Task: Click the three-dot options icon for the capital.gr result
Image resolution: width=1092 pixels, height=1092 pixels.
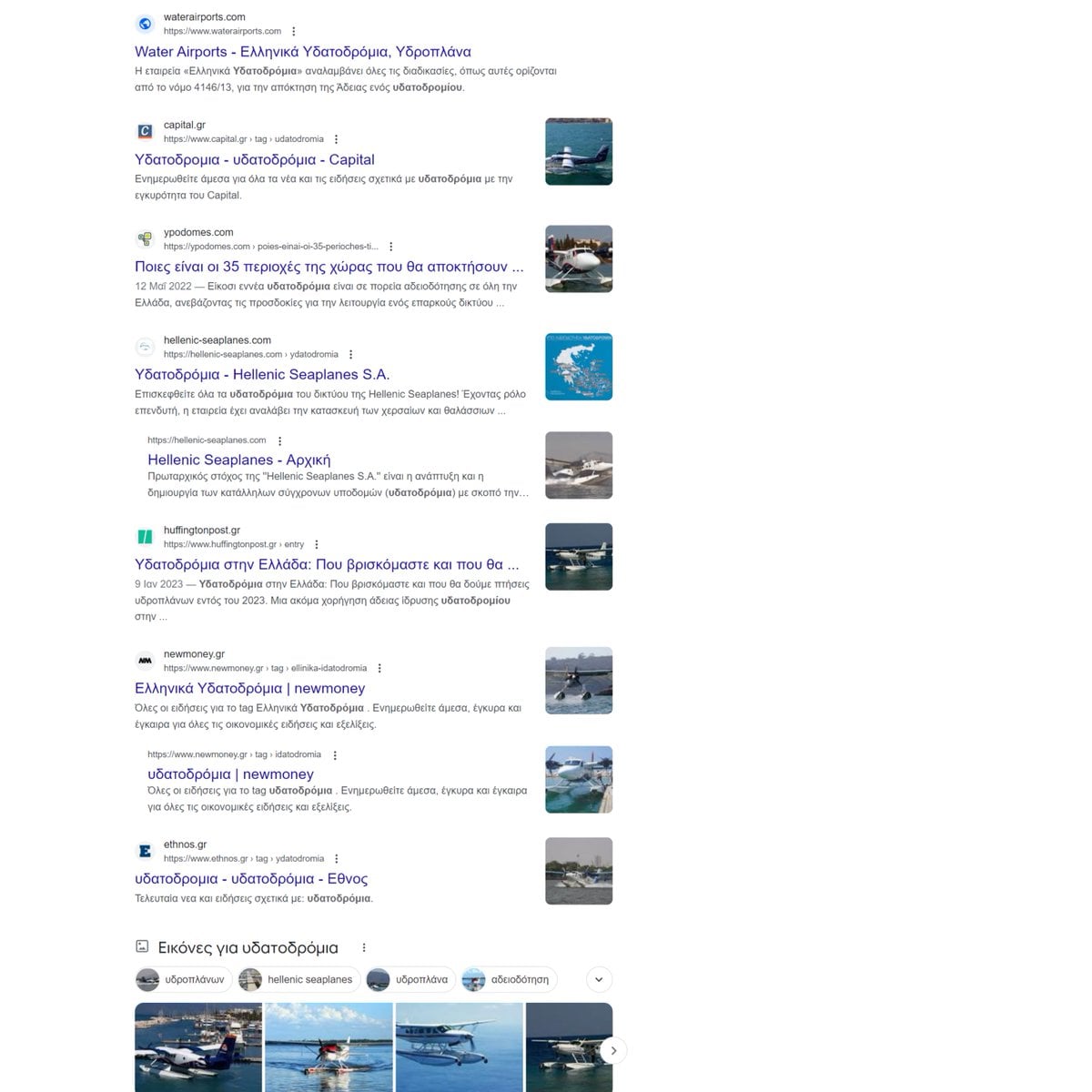Action: [x=336, y=139]
